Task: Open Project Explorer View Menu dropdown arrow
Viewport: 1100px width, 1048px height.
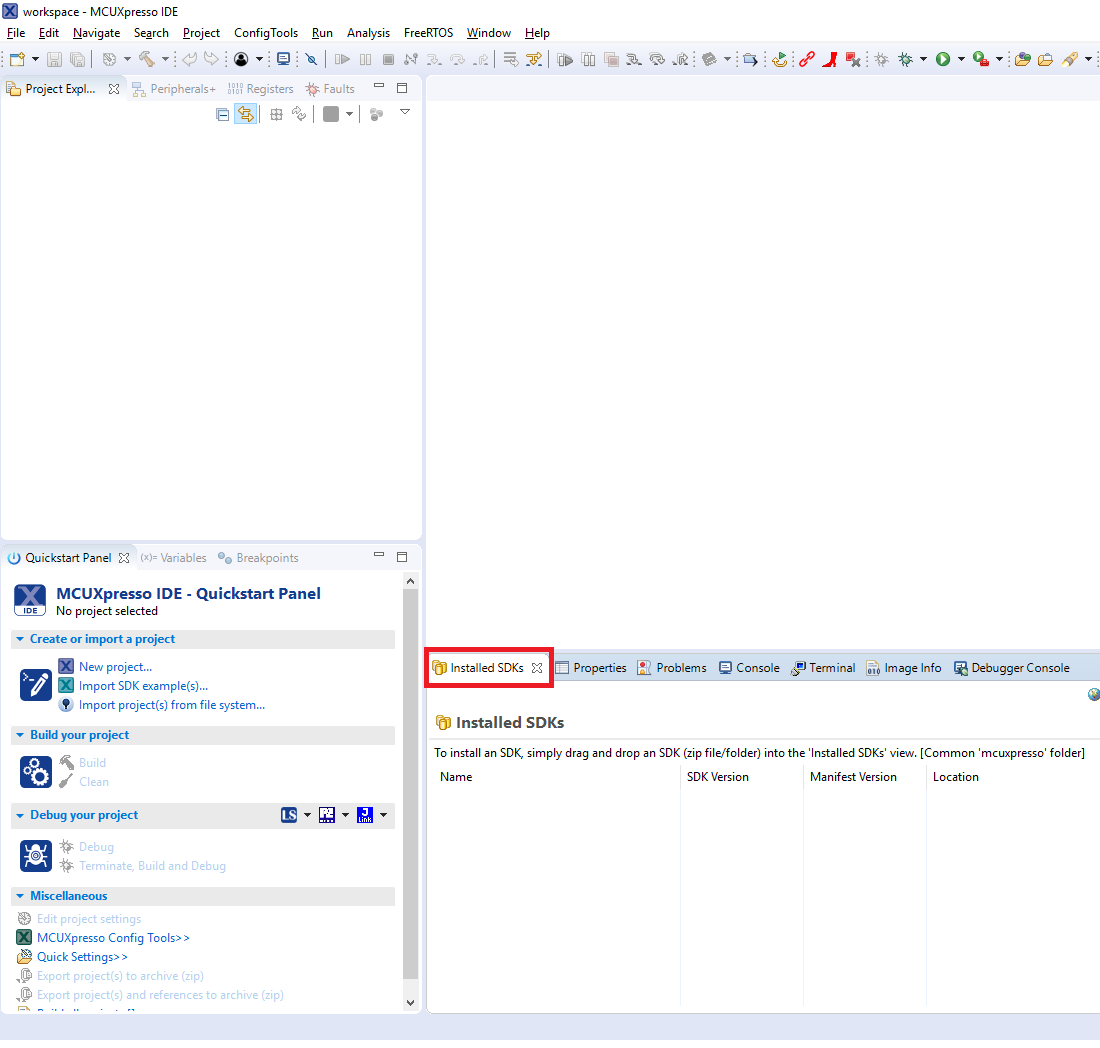Action: pos(405,113)
